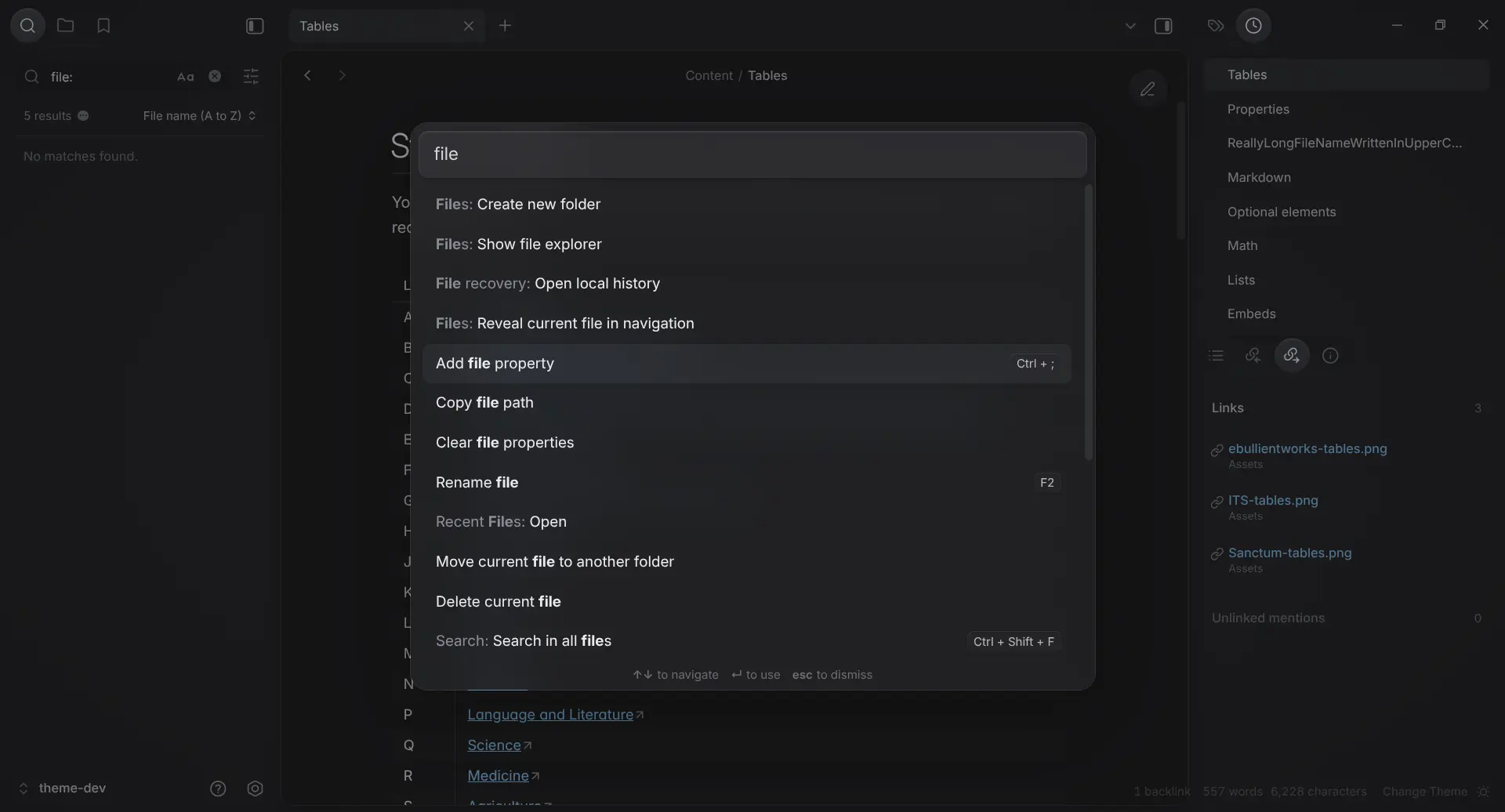Screen dimensions: 1505x812
Task: Run Files: Create new folder command
Action: [746, 205]
